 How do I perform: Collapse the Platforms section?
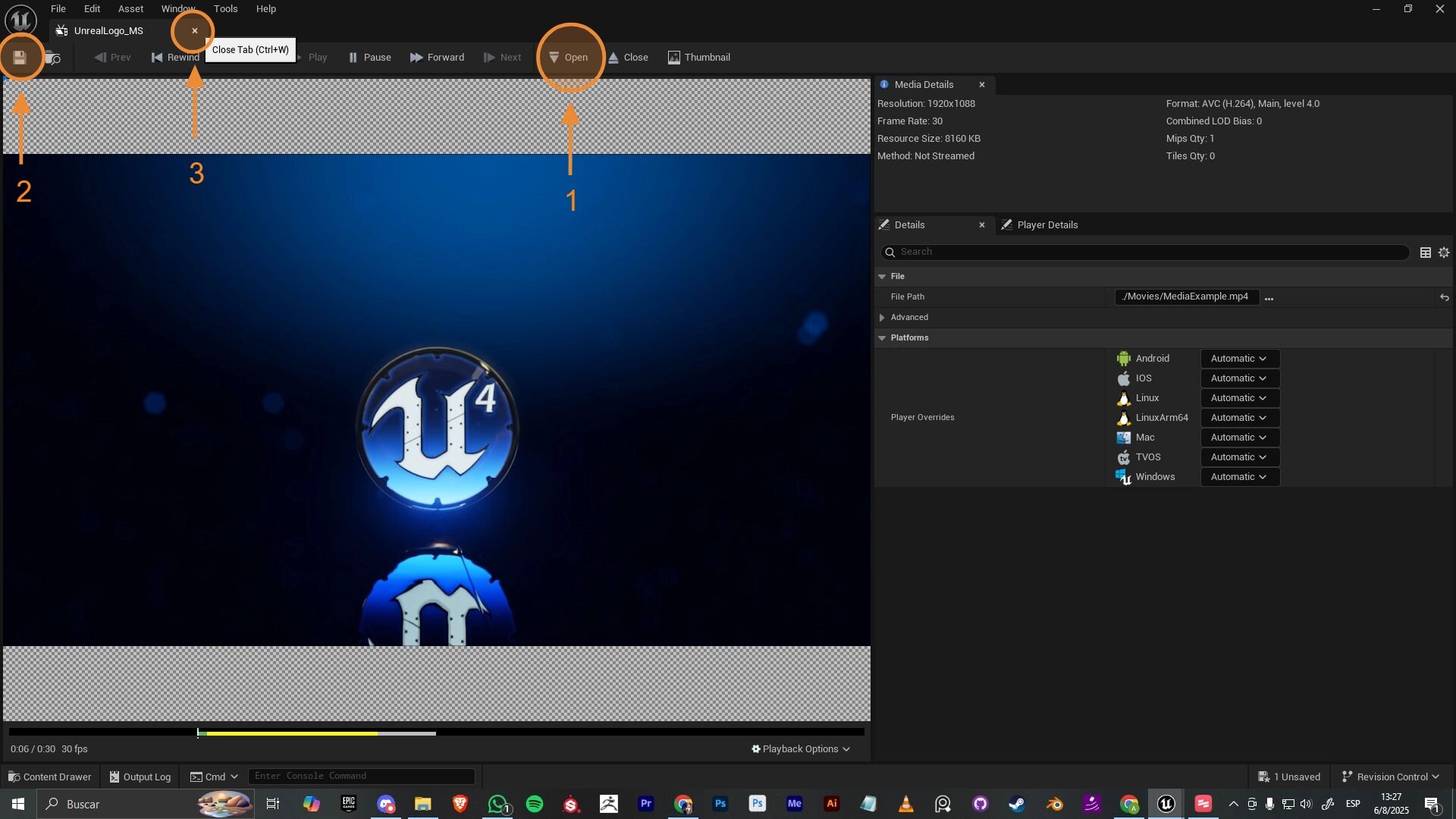[882, 338]
